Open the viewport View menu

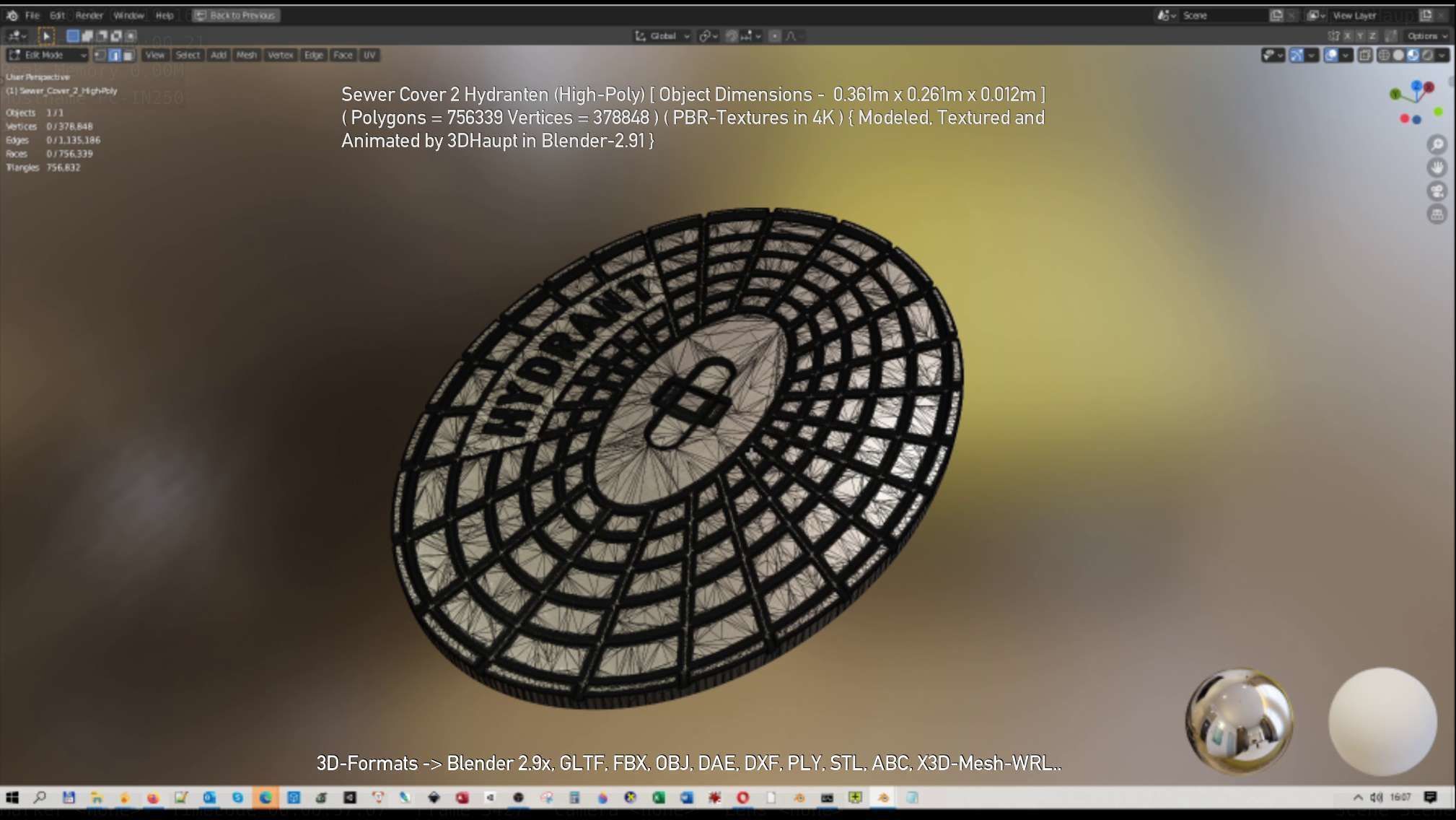pyautogui.click(x=155, y=55)
